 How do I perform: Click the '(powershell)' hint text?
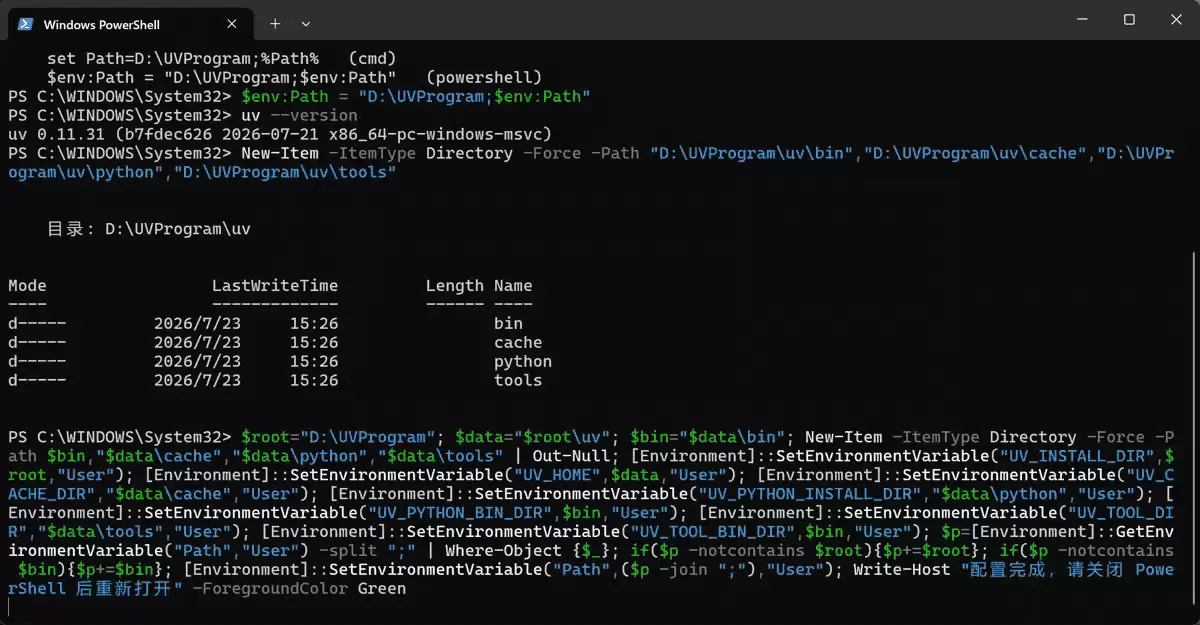484,77
